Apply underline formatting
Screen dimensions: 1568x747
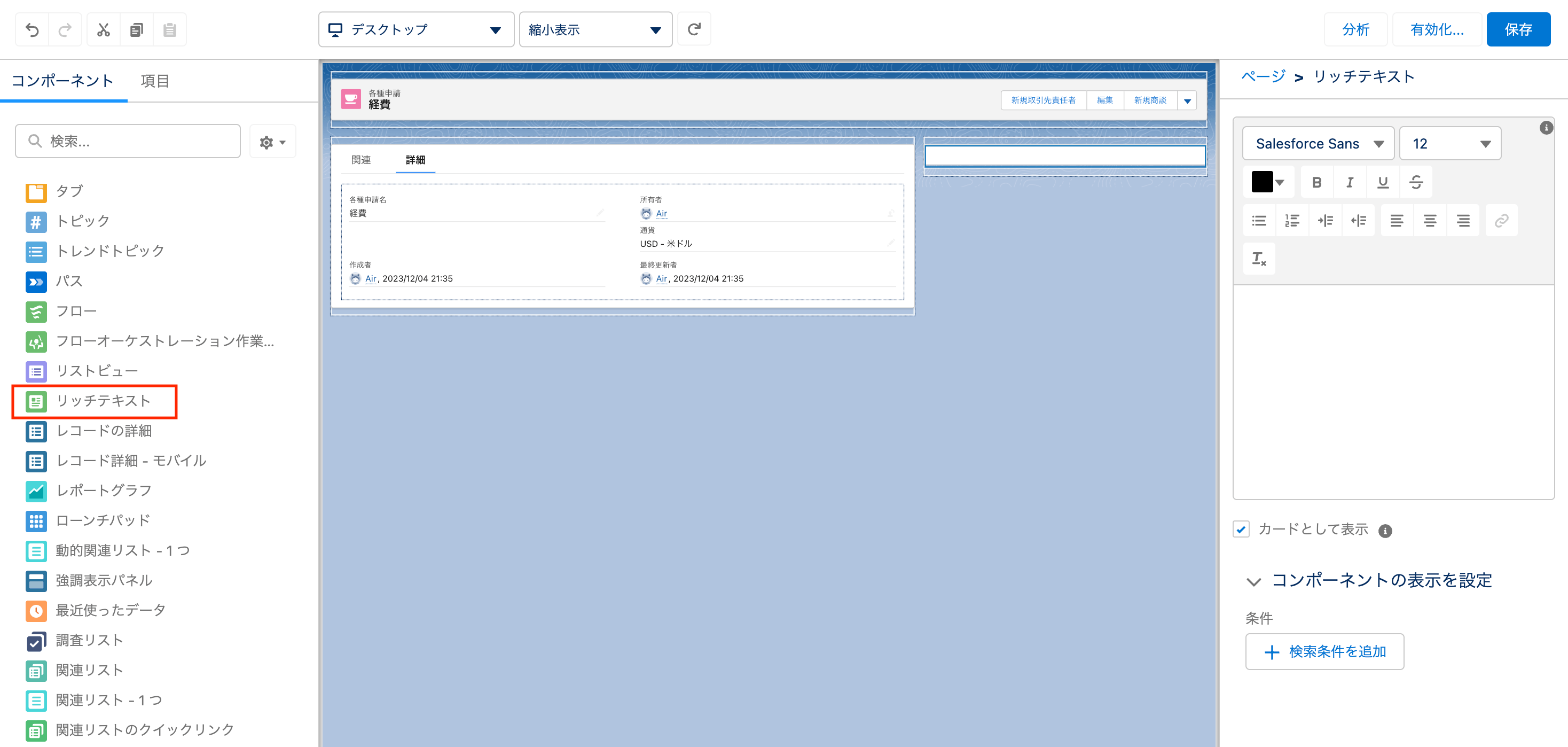point(1383,182)
